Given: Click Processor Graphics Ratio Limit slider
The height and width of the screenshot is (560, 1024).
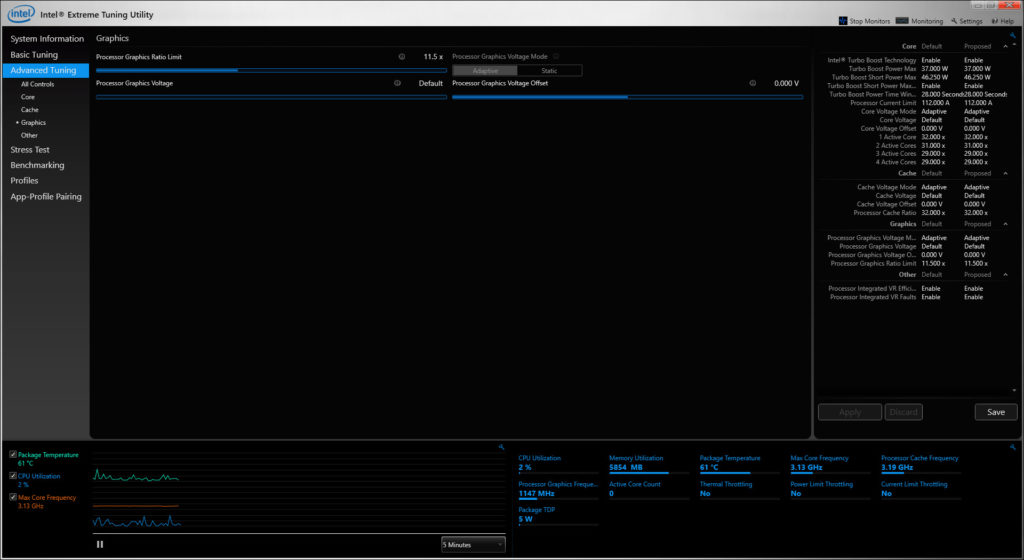Looking at the screenshot, I should coord(271,70).
